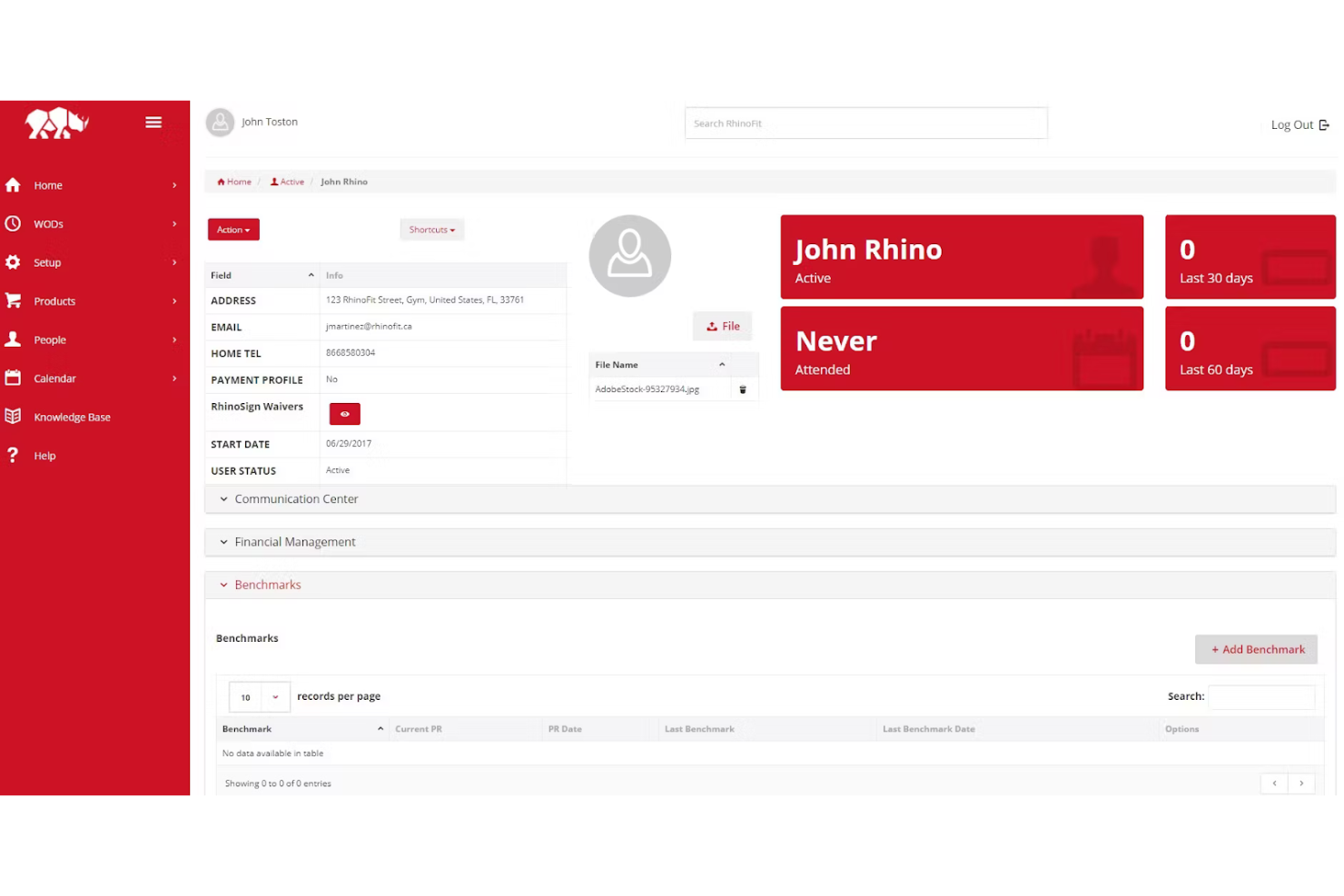
Task: Open the People section icon
Action: click(x=14, y=340)
